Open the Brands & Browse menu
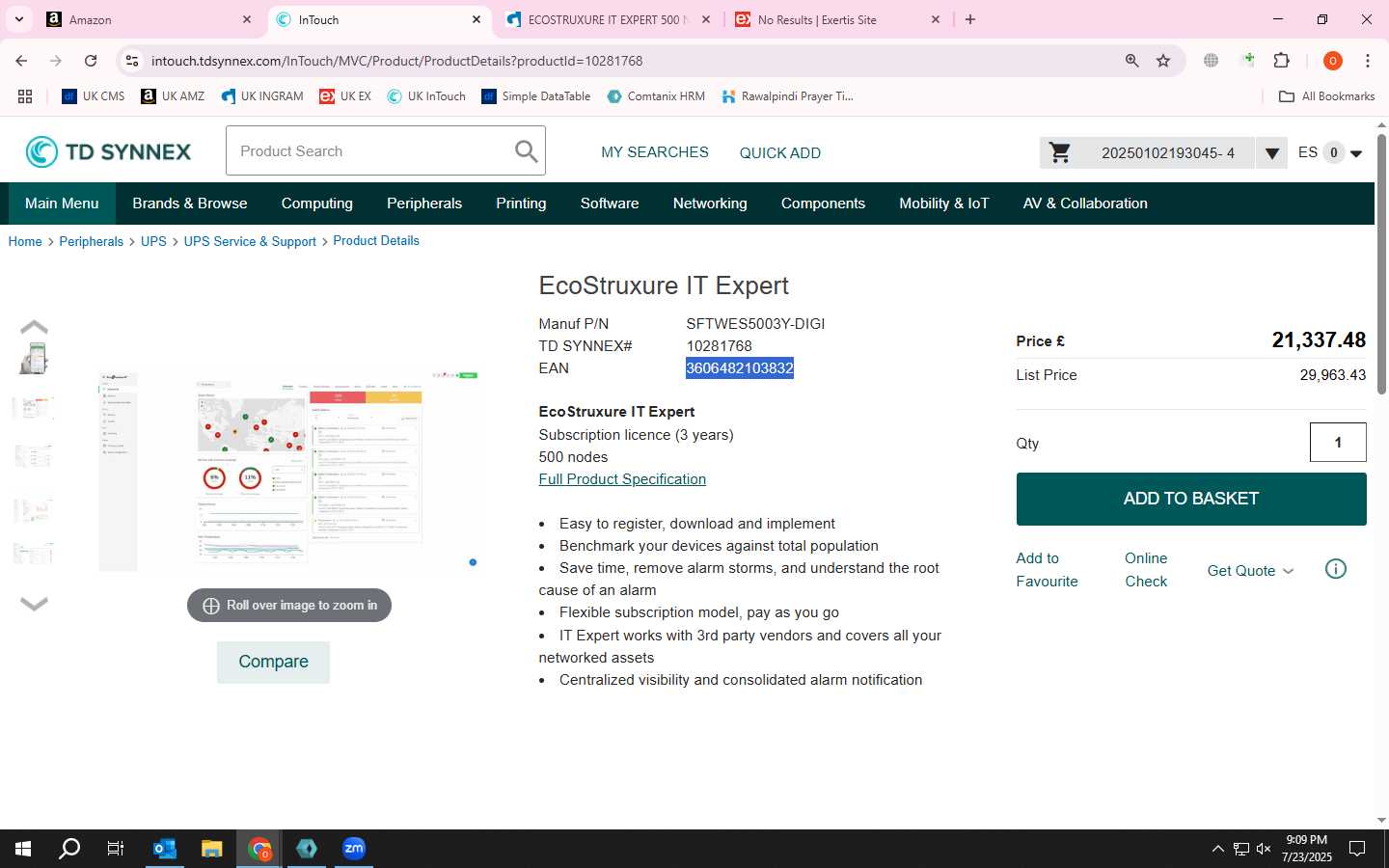Screen dimensions: 1389x868 click(x=190, y=203)
